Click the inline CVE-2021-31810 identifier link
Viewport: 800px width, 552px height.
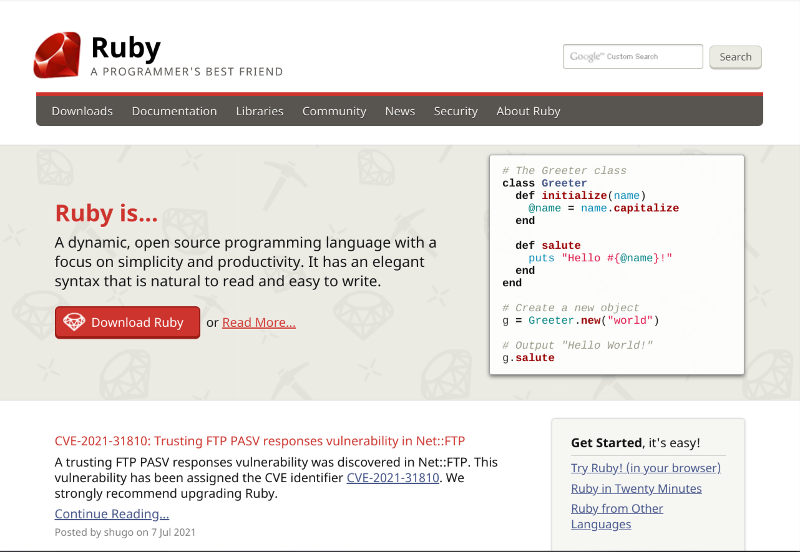[x=393, y=478]
